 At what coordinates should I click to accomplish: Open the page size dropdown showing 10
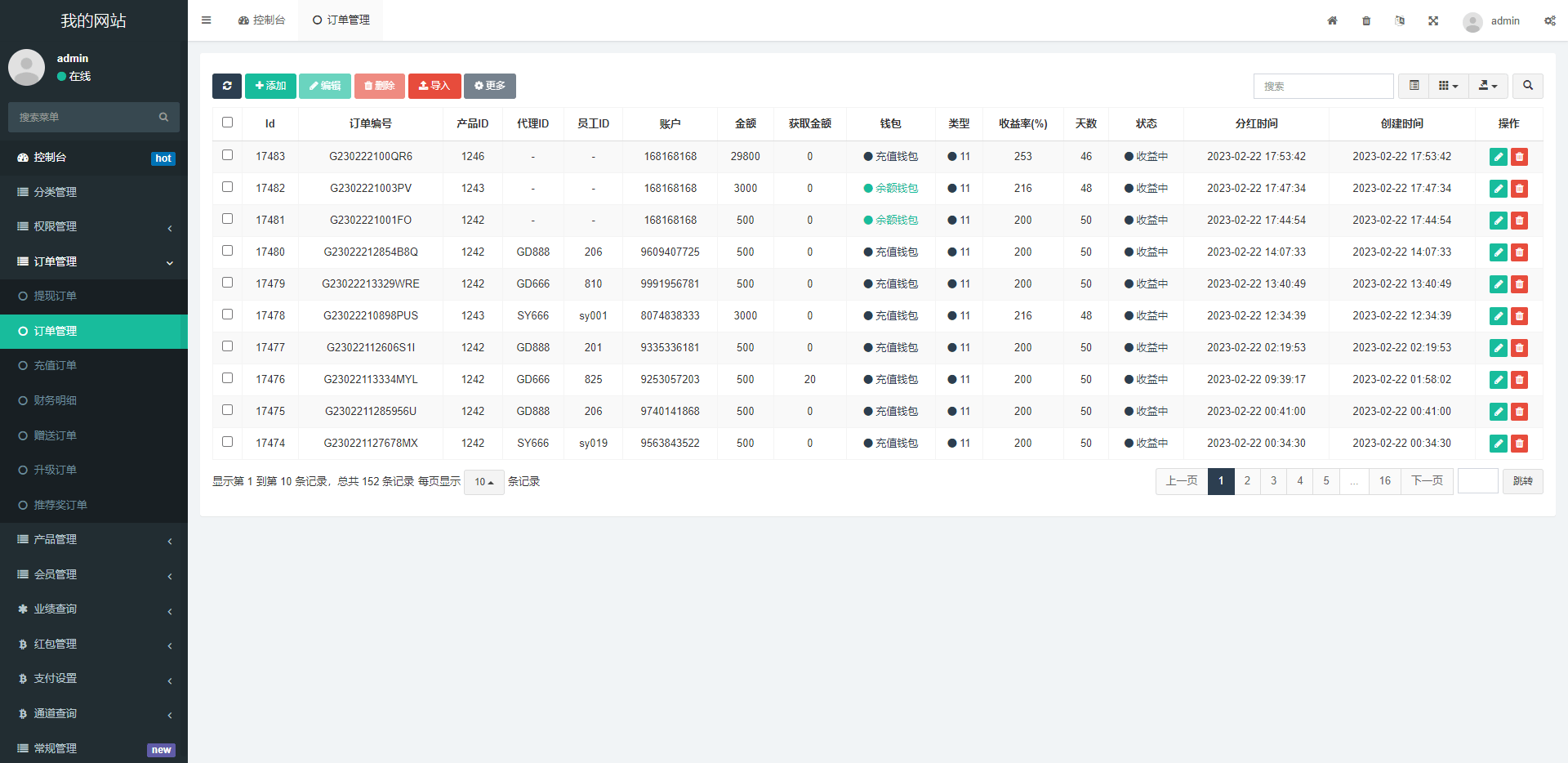coord(484,482)
